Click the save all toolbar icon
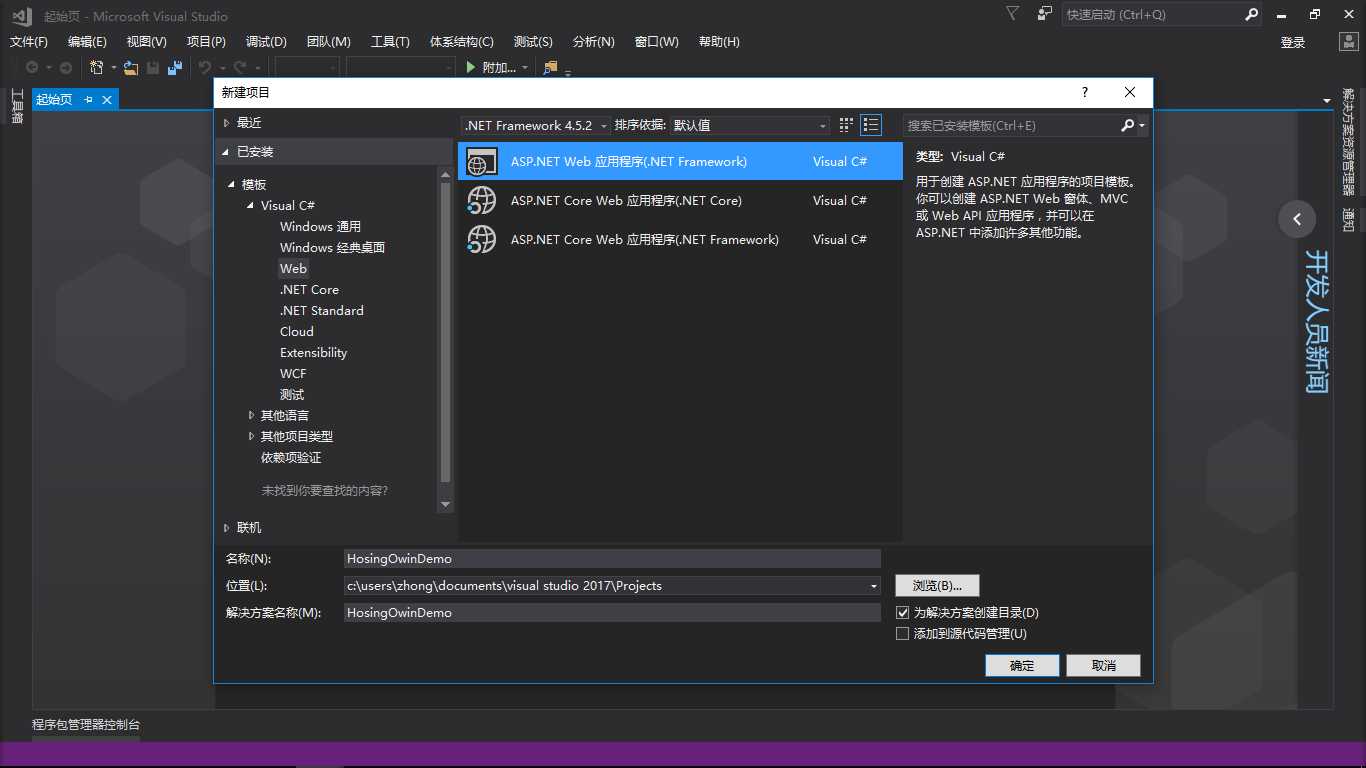The height and width of the screenshot is (768, 1366). coord(175,68)
